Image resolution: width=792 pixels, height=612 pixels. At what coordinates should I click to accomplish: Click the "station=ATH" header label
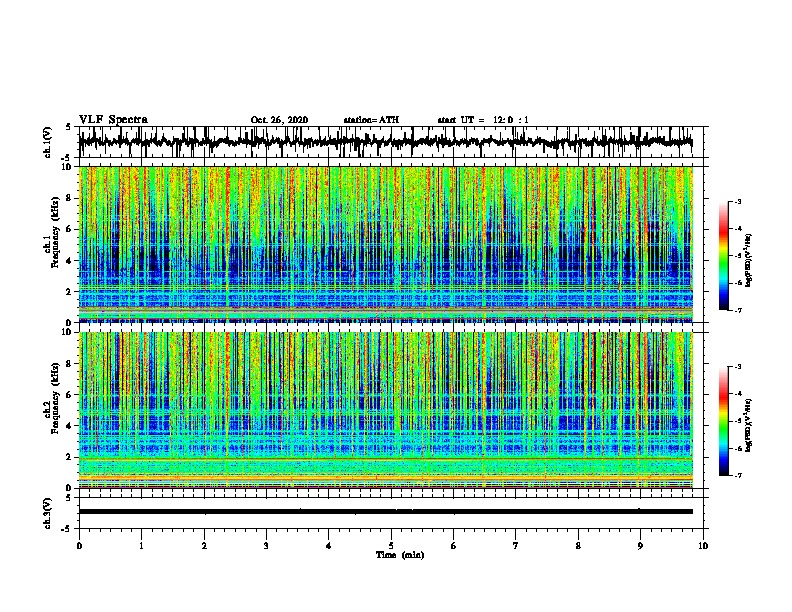(x=371, y=120)
